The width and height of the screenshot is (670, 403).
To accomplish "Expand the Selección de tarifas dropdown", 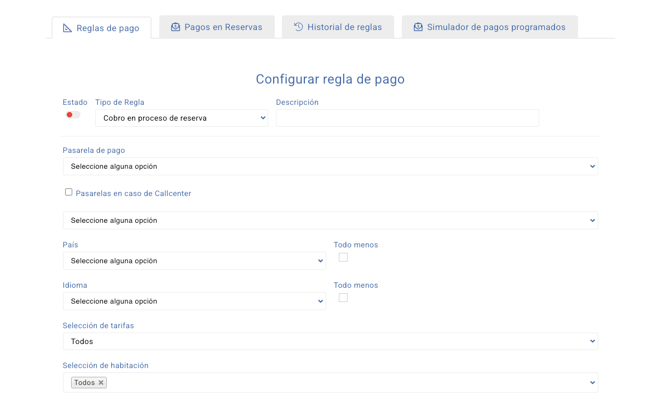I will (330, 341).
